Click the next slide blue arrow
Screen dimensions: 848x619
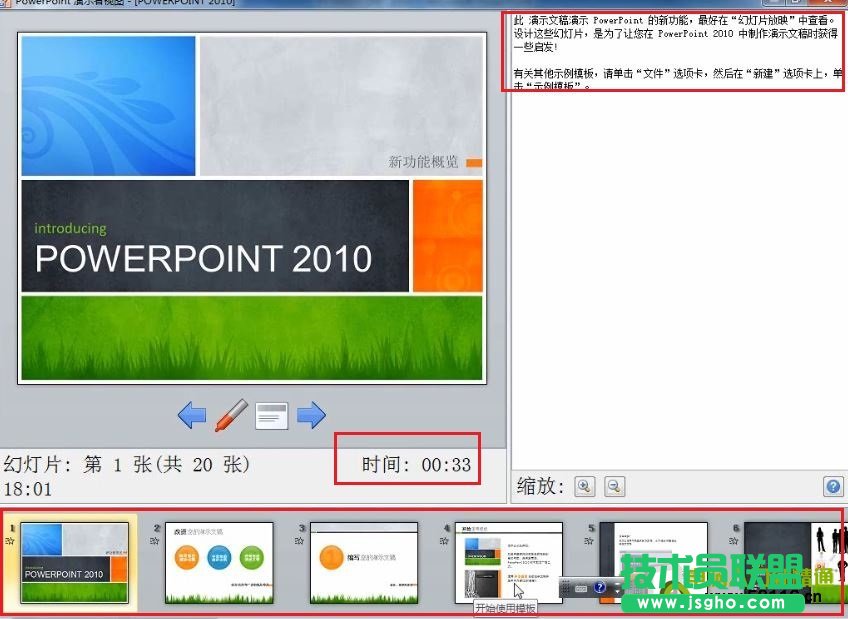pyautogui.click(x=310, y=414)
